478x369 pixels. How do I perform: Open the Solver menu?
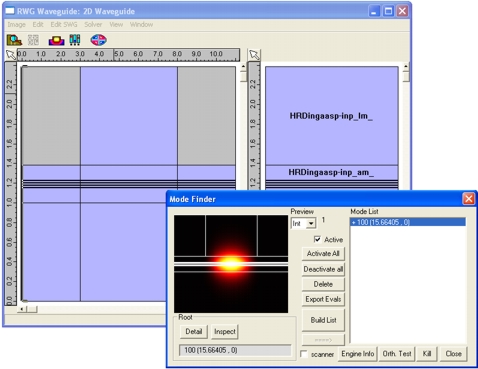pos(93,24)
